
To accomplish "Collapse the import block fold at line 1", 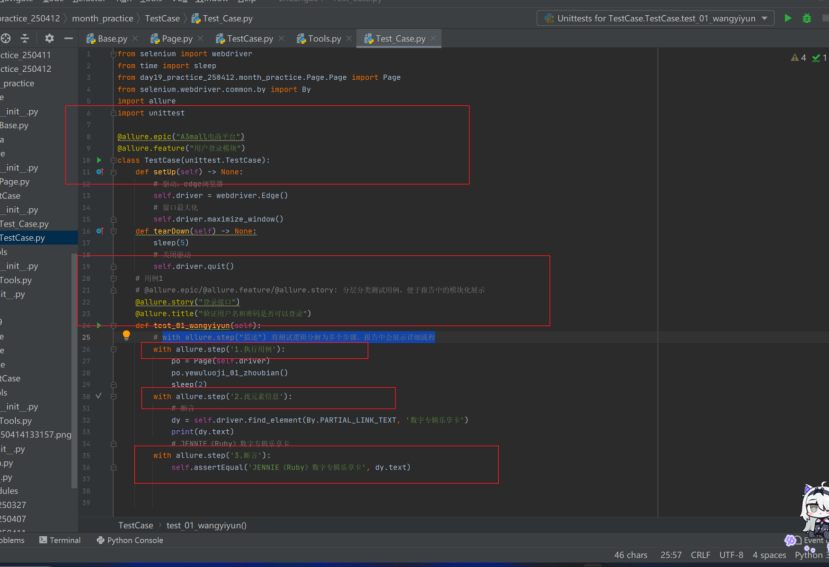I will point(113,54).
